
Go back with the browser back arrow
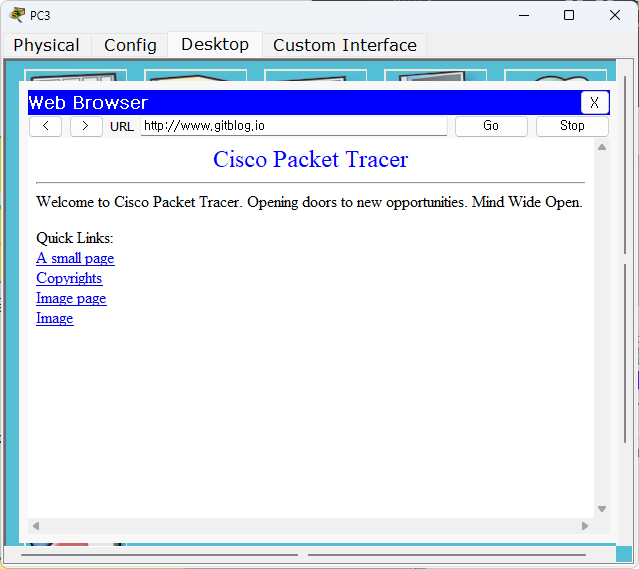pyautogui.click(x=45, y=126)
